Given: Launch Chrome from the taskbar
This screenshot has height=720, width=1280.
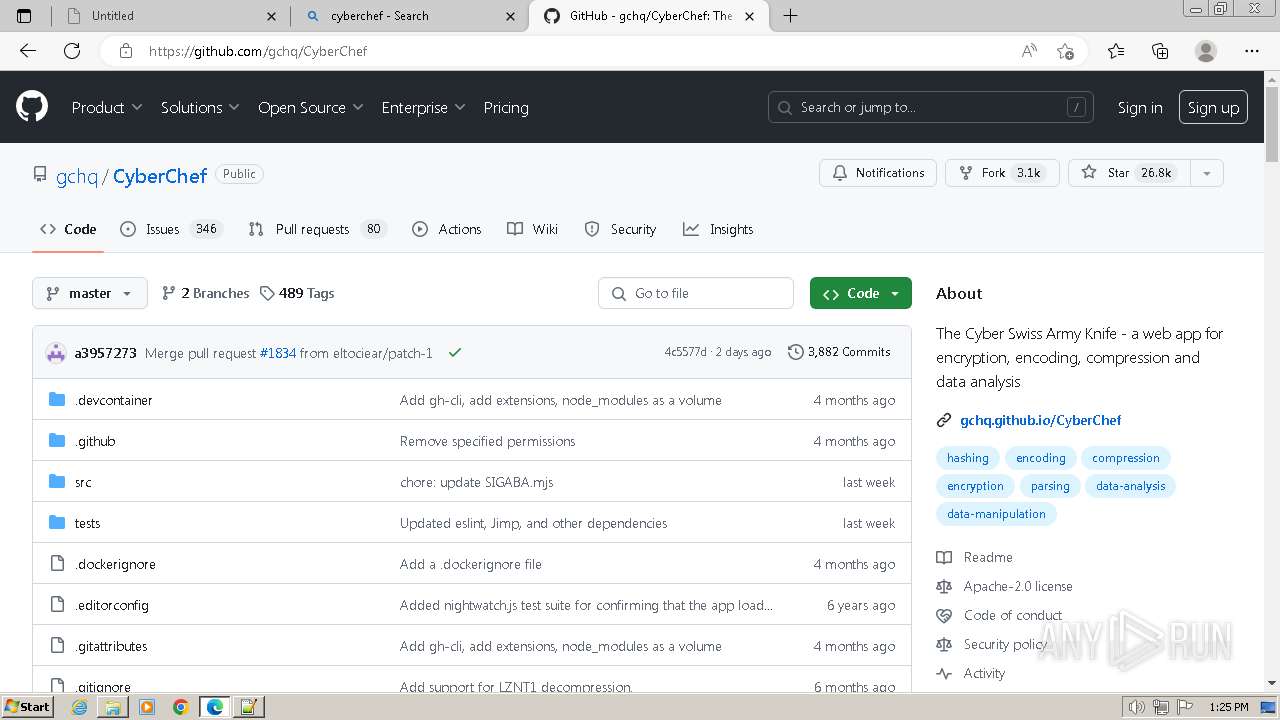Looking at the screenshot, I should 180,707.
